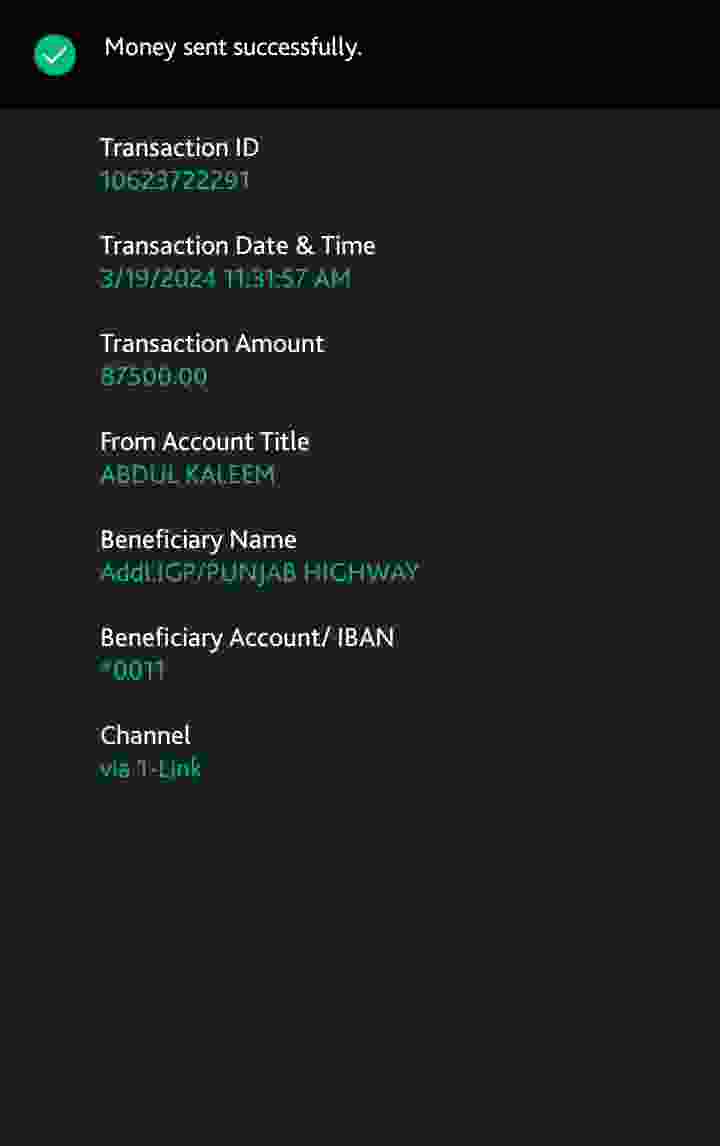720x1146 pixels.
Task: Tap the 'Transaction Amount' label
Action: 212,344
